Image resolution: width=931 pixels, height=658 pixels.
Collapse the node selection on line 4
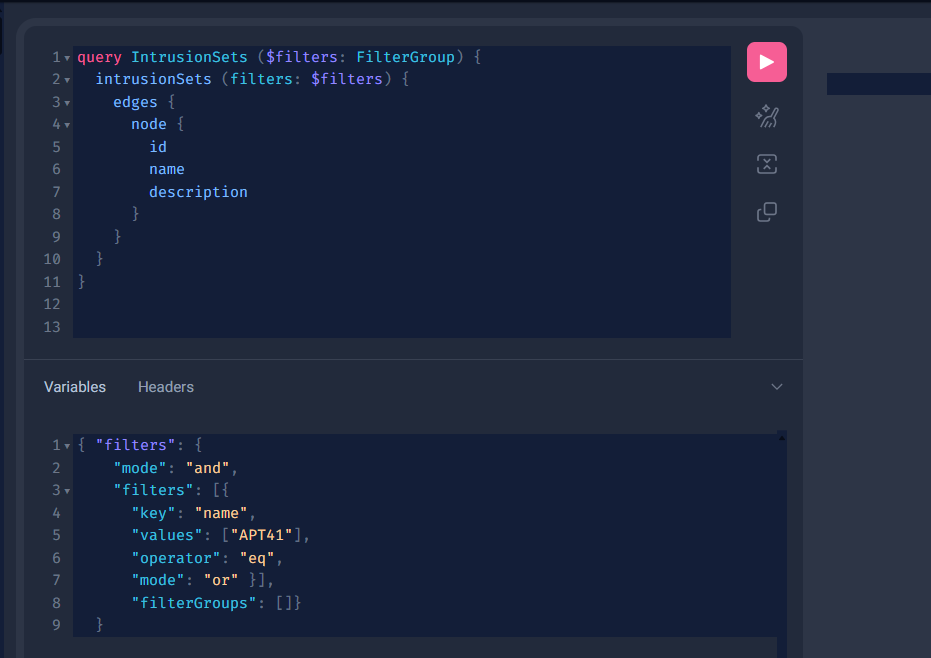point(65,124)
